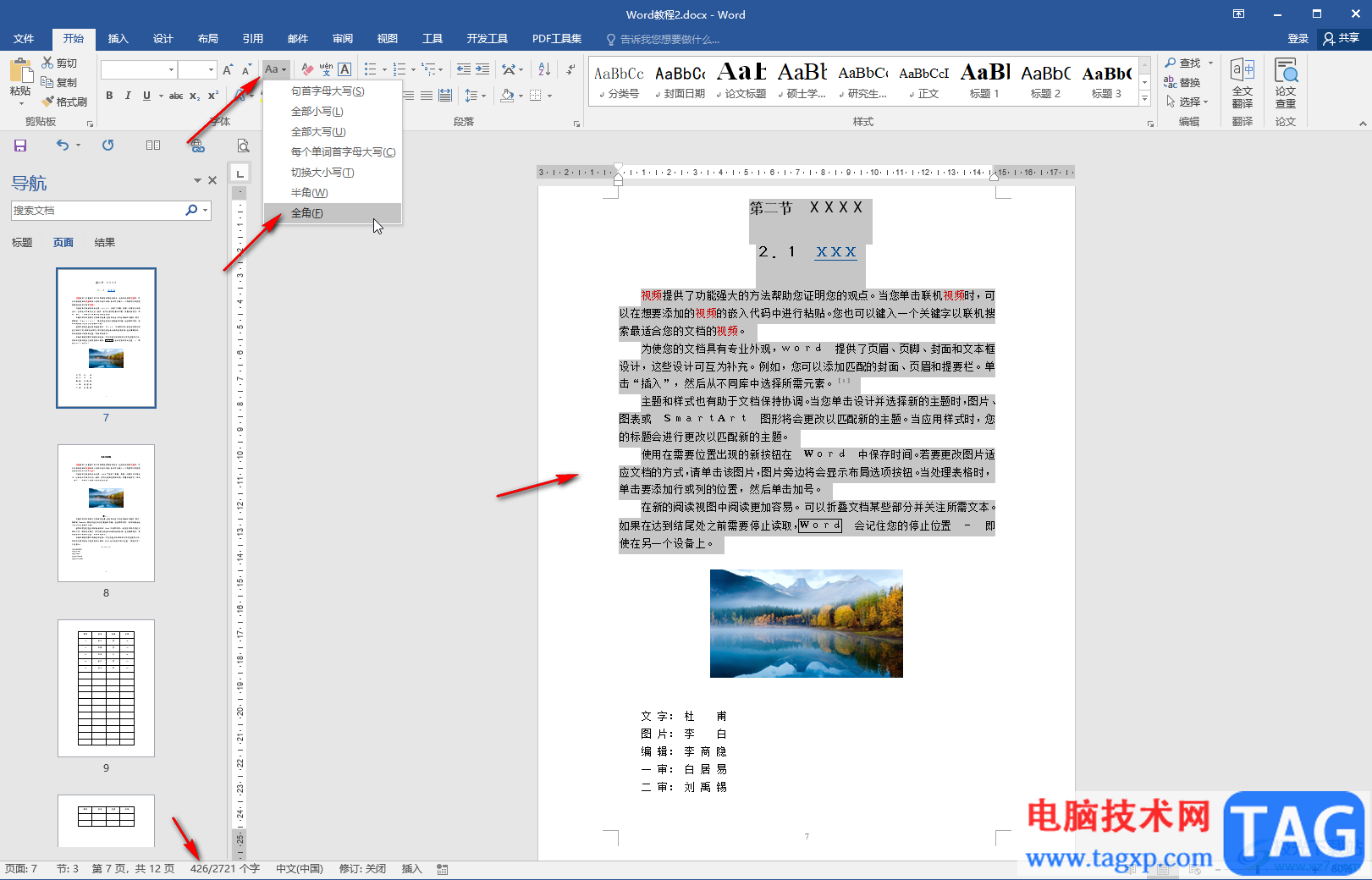Apply distributed alignment to paragraph
Screen dimensions: 1372x880
445,96
